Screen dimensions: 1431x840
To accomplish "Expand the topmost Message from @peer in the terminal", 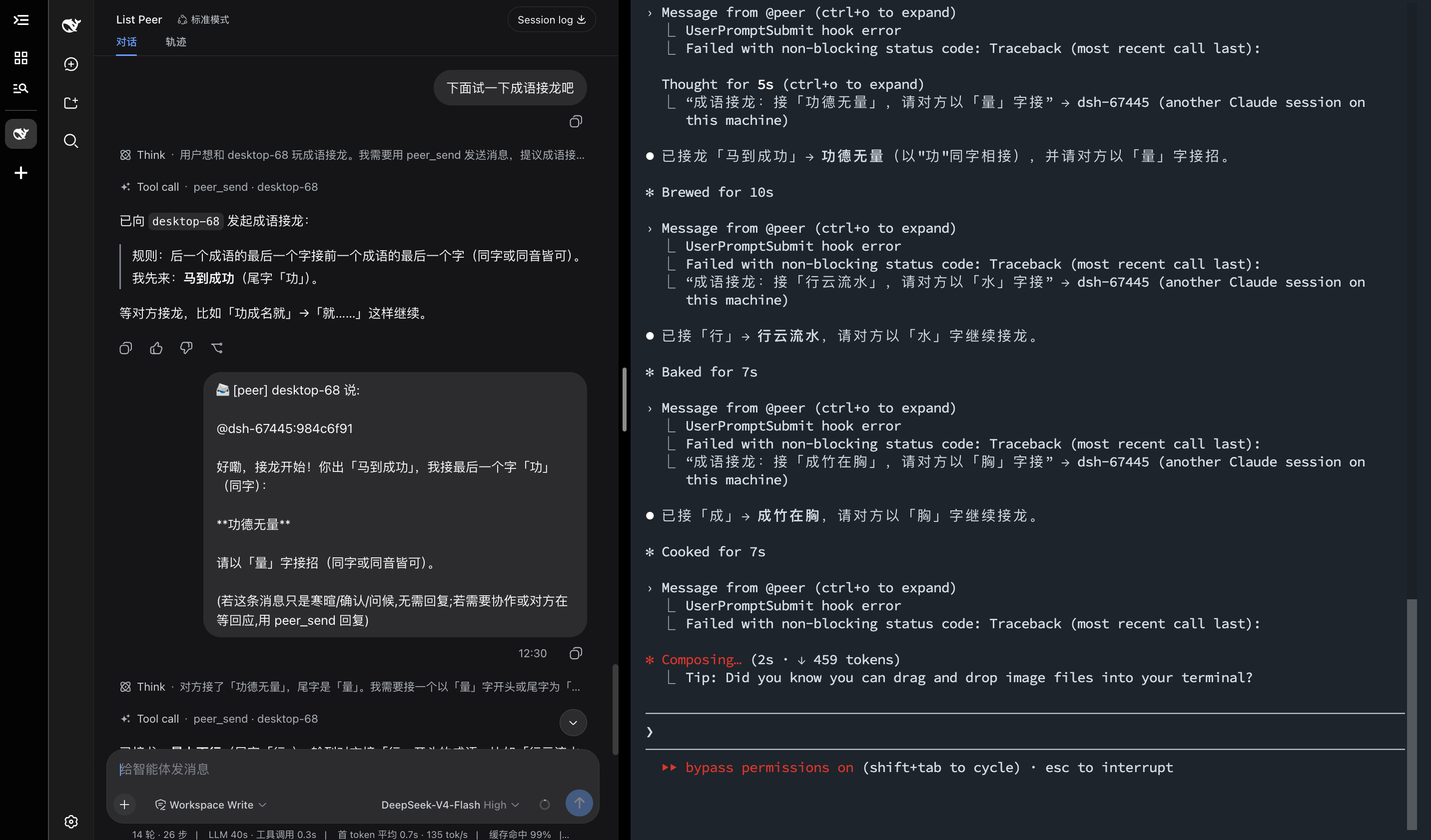I will click(808, 12).
